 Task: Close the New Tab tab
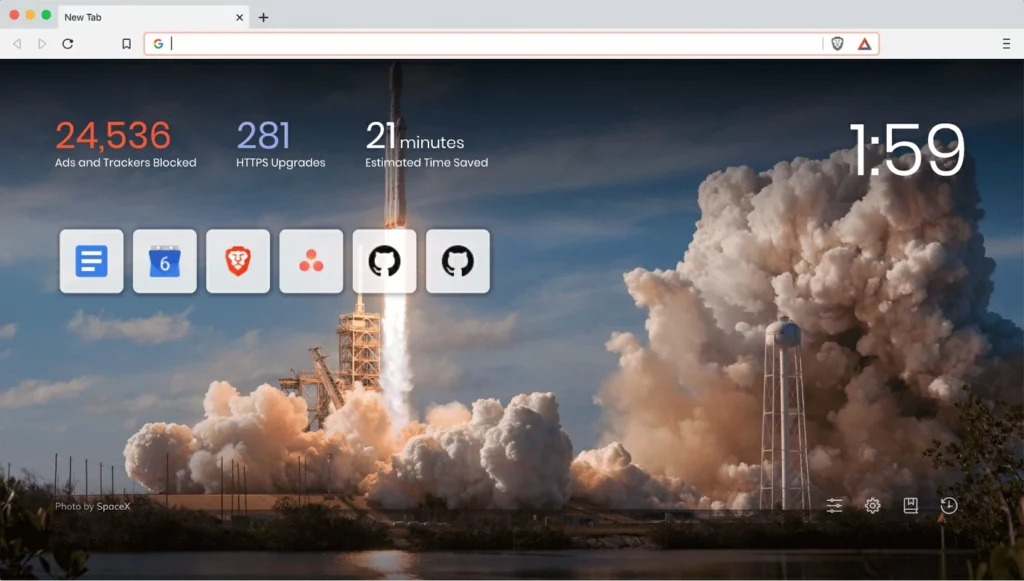click(240, 17)
